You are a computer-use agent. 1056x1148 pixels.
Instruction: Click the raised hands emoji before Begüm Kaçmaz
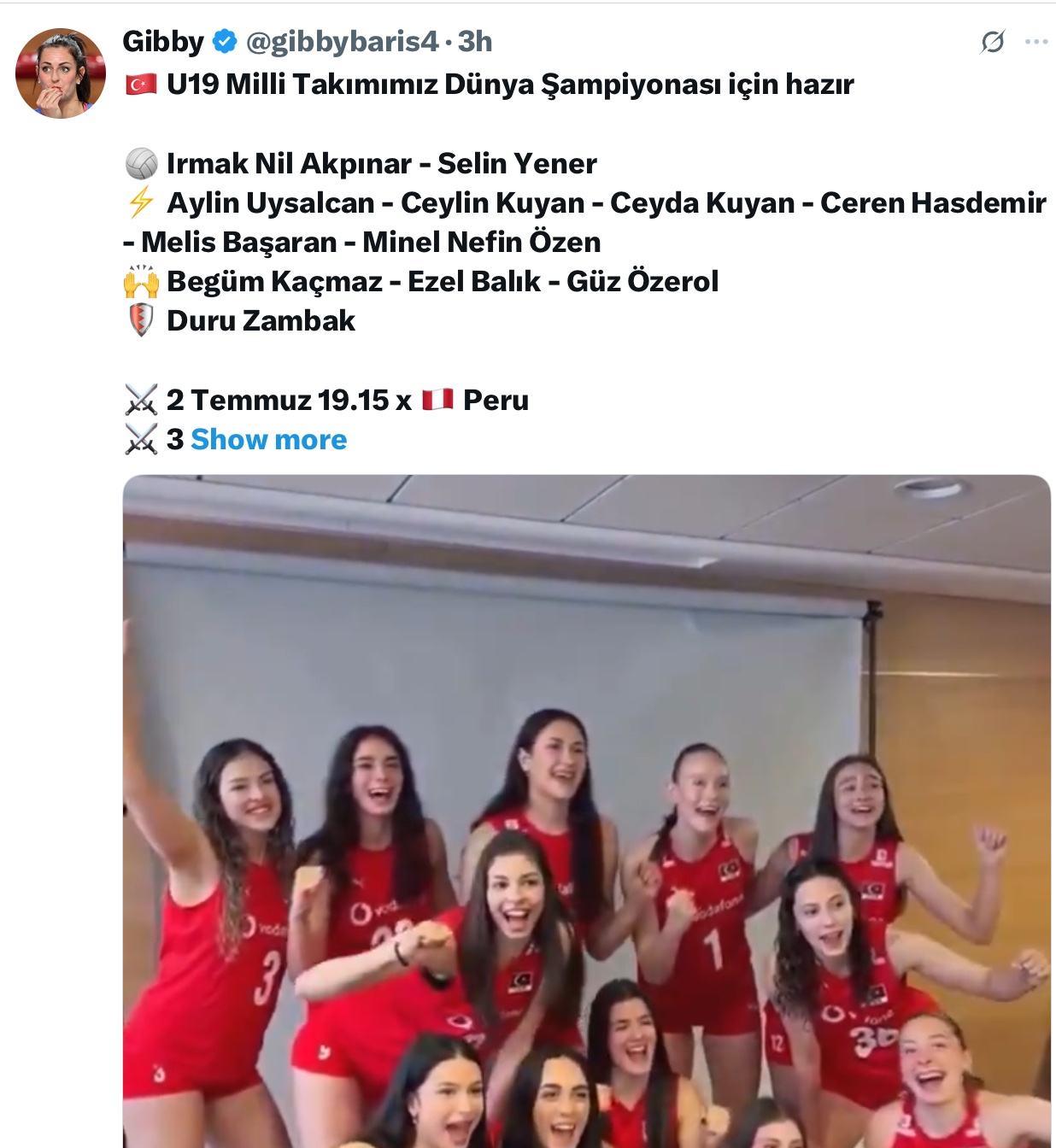coord(141,281)
